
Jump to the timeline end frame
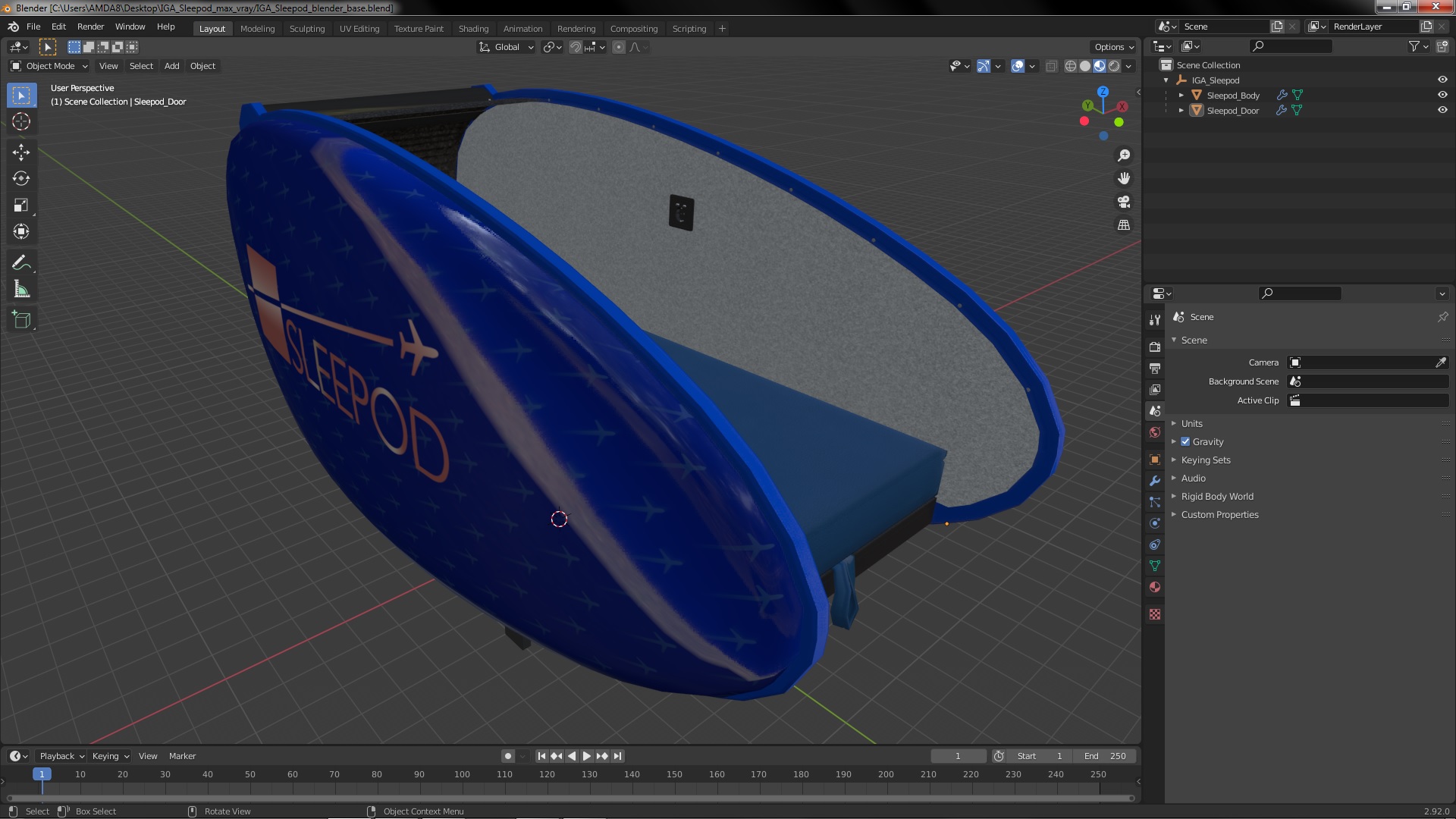click(x=617, y=756)
